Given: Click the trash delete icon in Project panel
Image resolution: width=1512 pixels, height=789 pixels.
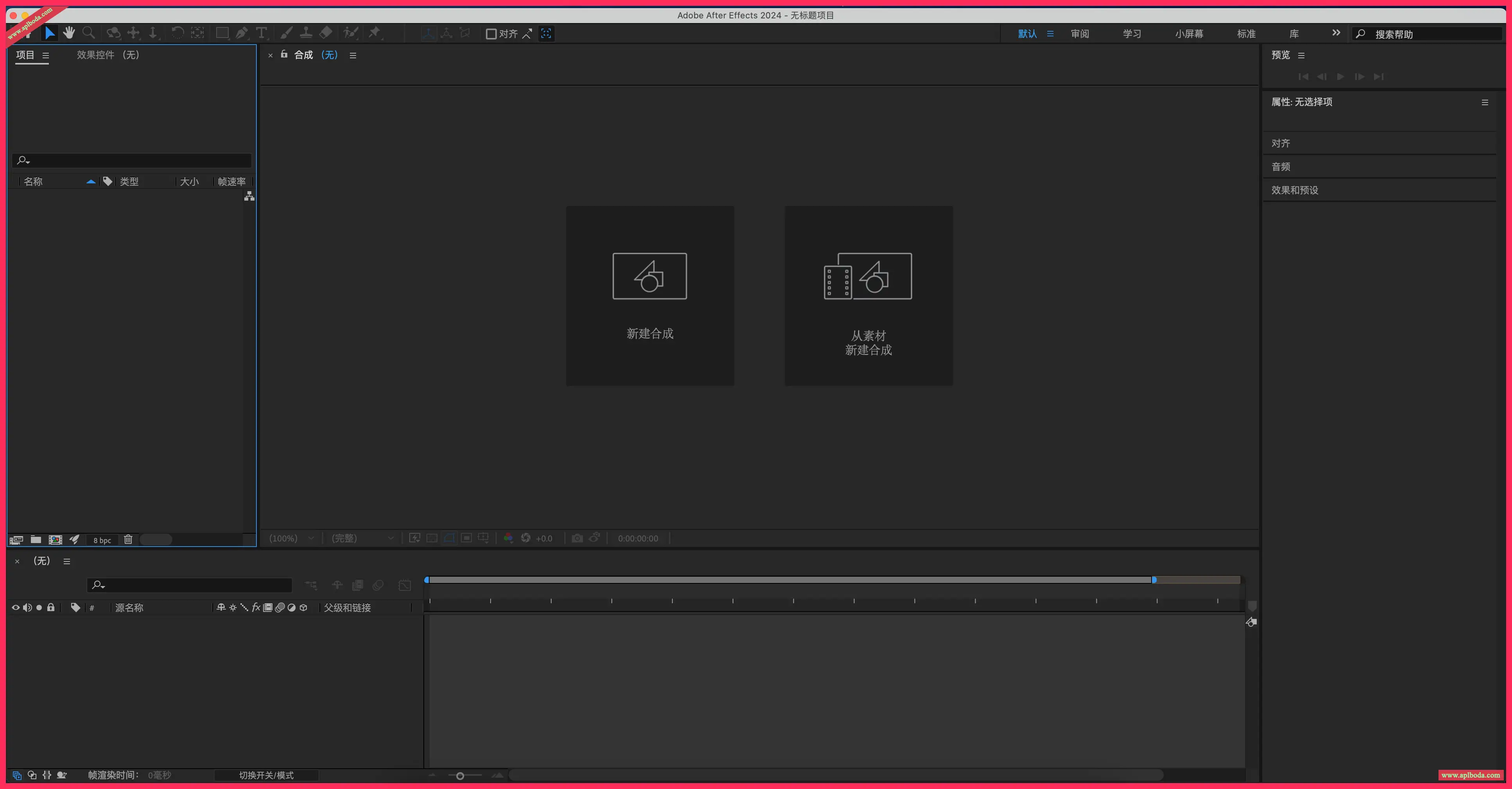Looking at the screenshot, I should (128, 539).
